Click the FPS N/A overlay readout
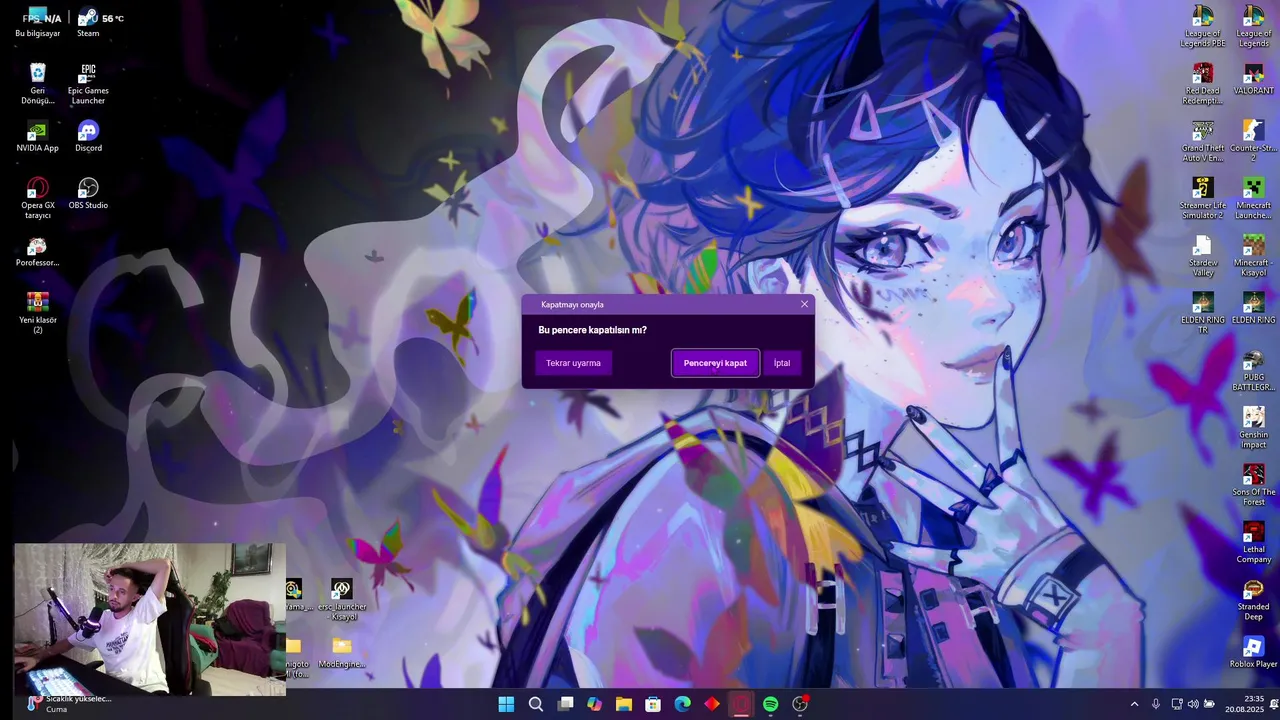Viewport: 1280px width, 720px height. click(x=42, y=18)
